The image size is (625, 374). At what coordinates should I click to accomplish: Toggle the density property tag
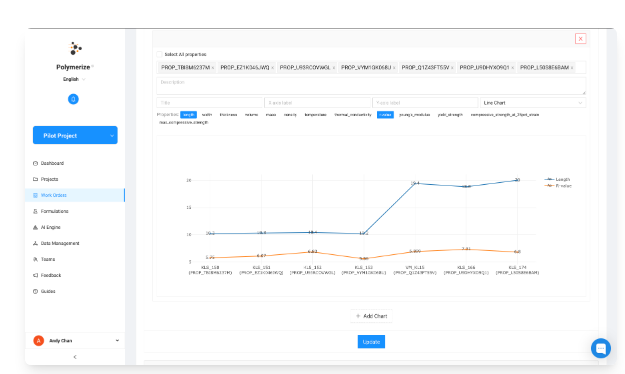tap(290, 115)
